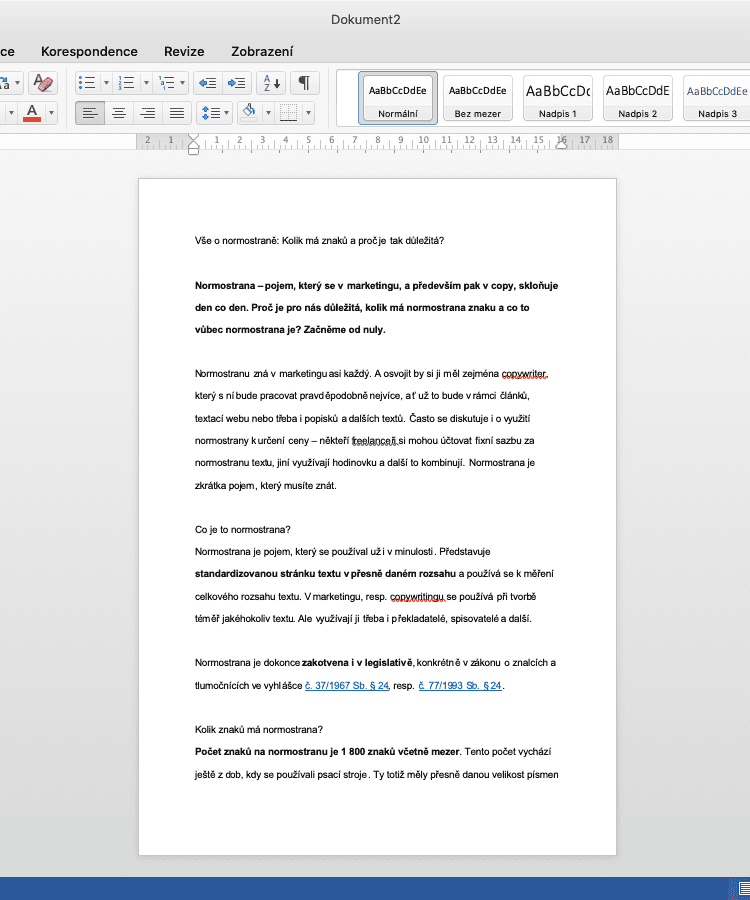
Task: Open the Korespondence ribbon tab
Action: [x=89, y=51]
